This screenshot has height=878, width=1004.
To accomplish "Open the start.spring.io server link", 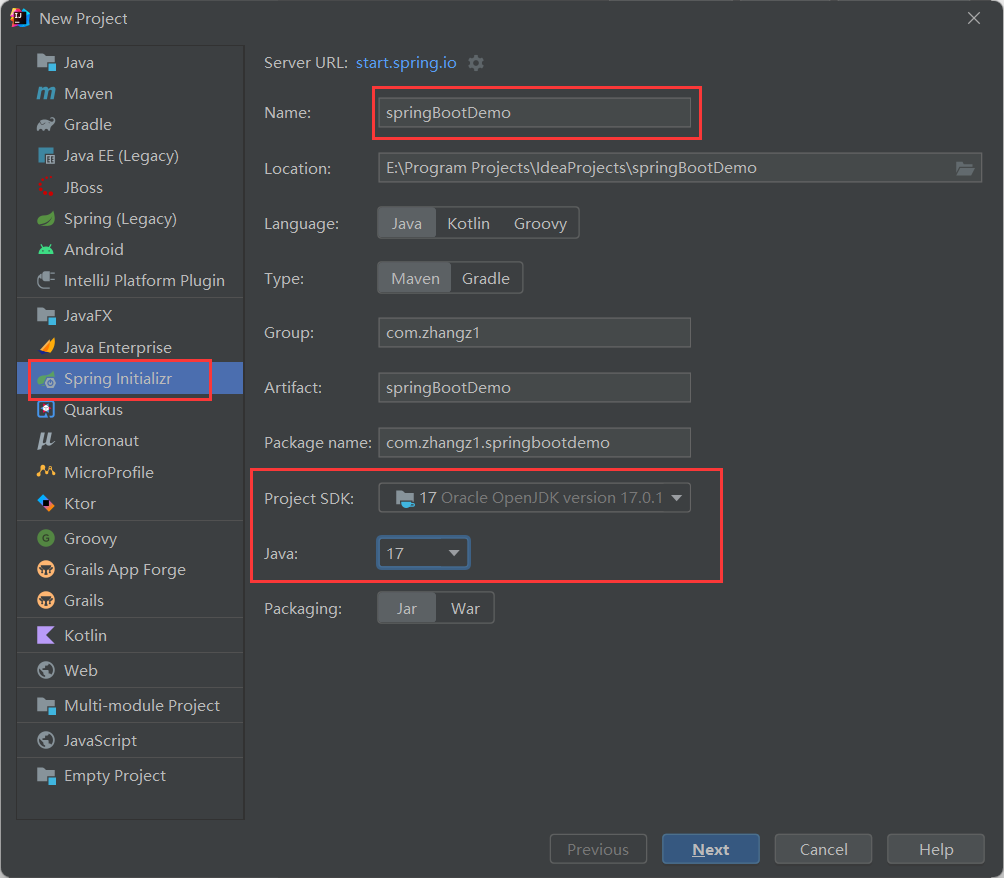I will pyautogui.click(x=405, y=62).
